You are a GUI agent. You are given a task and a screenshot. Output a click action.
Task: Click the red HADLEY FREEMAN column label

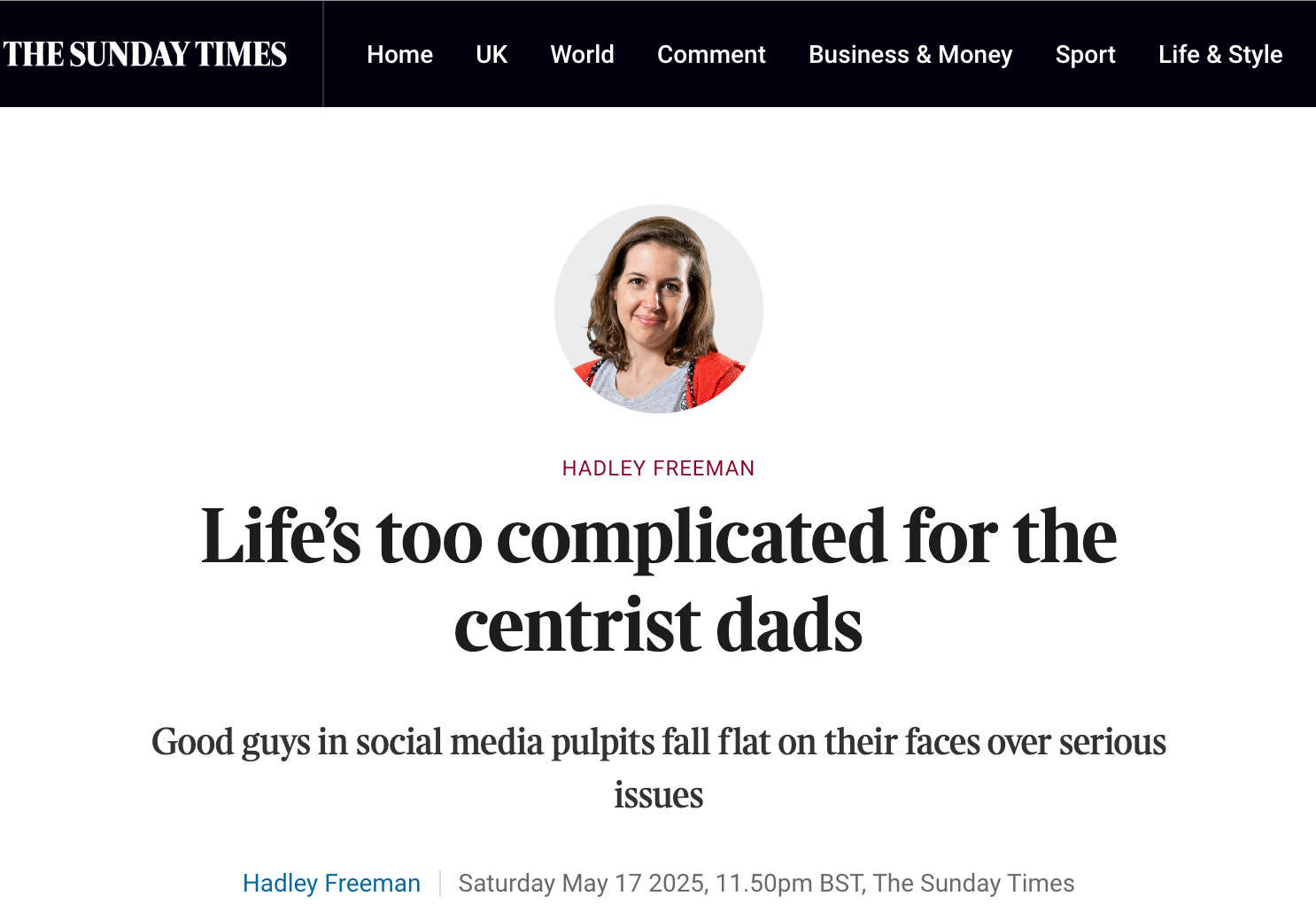coord(658,468)
